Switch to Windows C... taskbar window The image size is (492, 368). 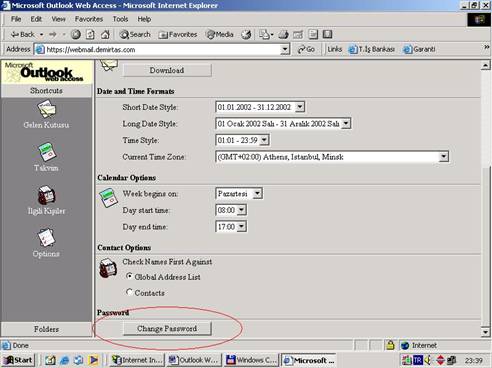tap(251, 360)
